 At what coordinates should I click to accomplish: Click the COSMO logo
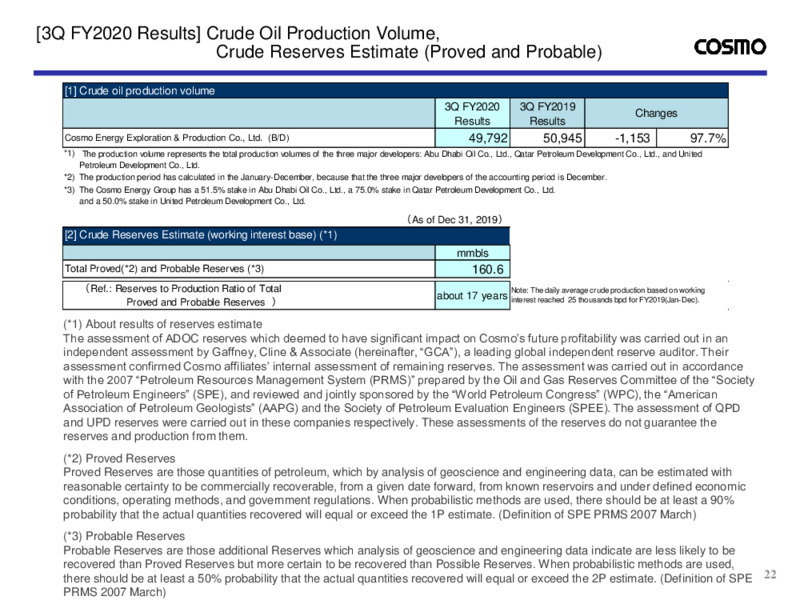click(730, 46)
